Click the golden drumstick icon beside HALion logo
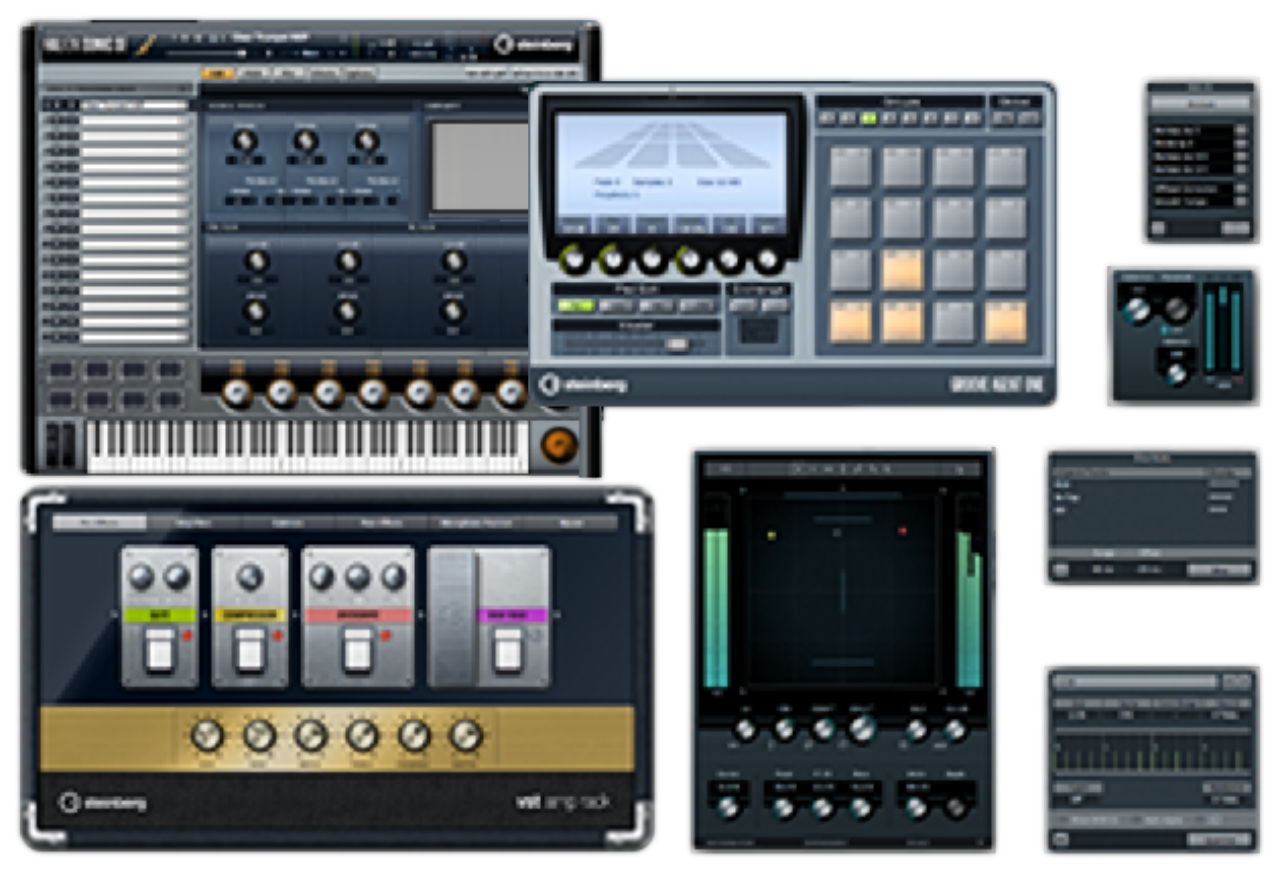This screenshot has width=1280, height=874. pos(146,45)
